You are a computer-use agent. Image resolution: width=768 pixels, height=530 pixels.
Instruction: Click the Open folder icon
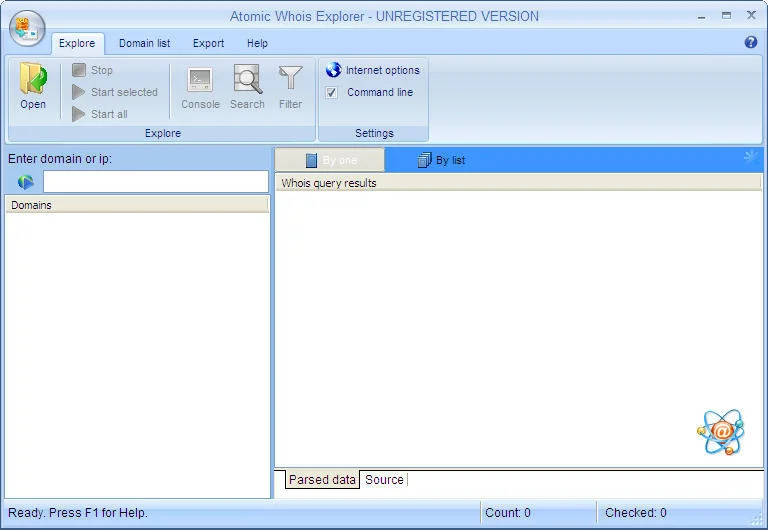pyautogui.click(x=33, y=78)
